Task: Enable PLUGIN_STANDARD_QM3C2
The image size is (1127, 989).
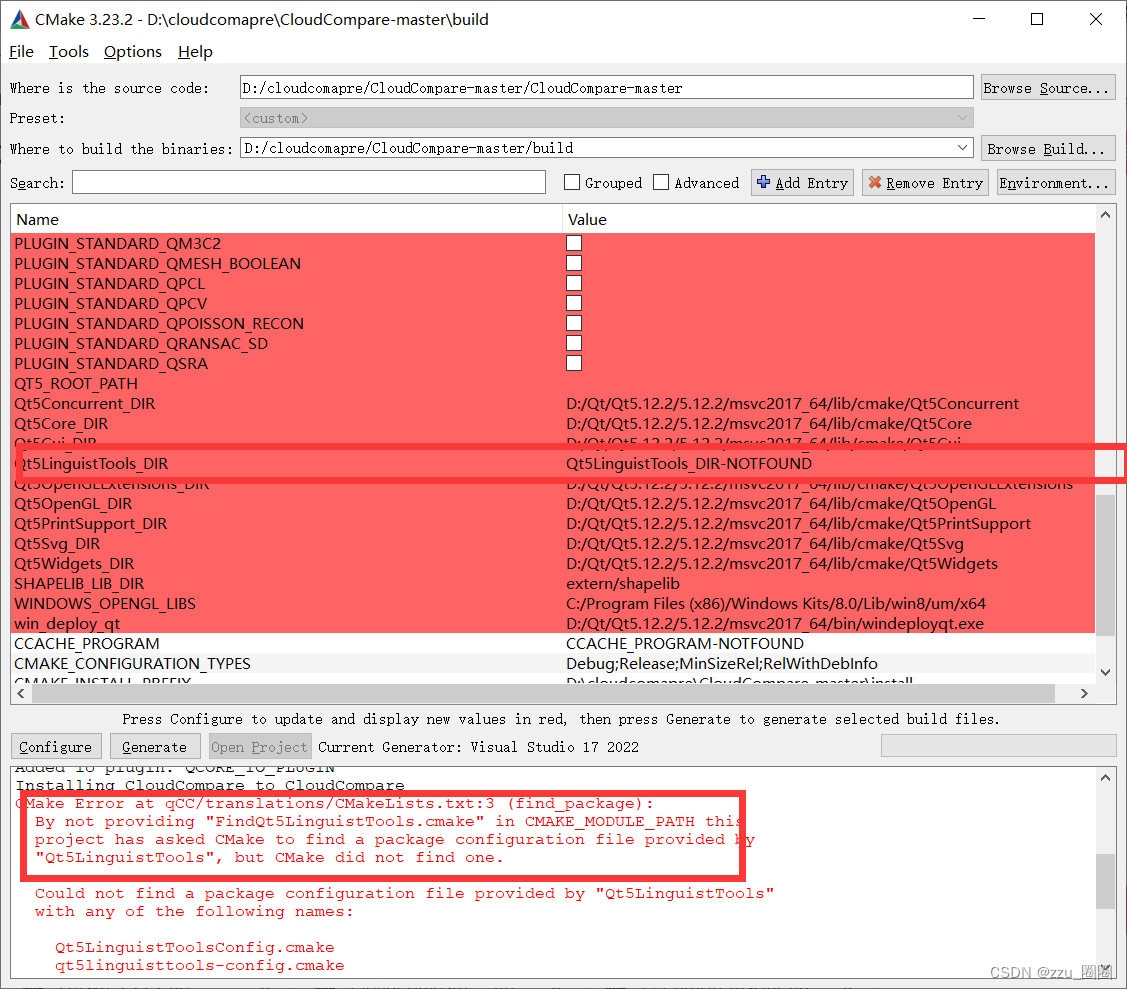Action: pyautogui.click(x=573, y=243)
